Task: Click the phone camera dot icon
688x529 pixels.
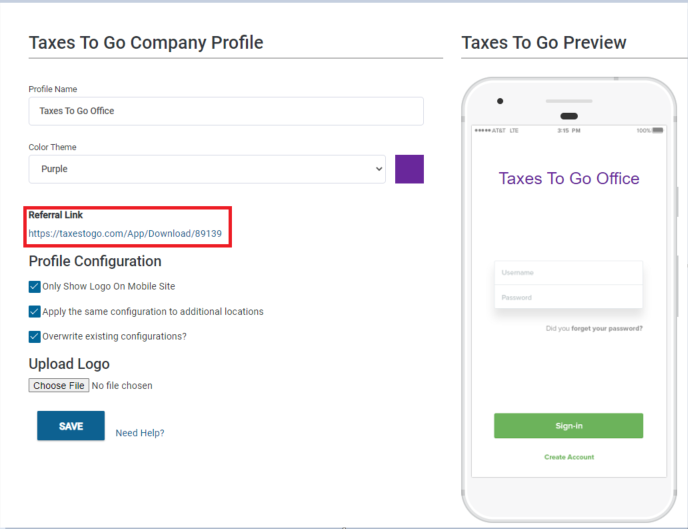Action: point(500,101)
